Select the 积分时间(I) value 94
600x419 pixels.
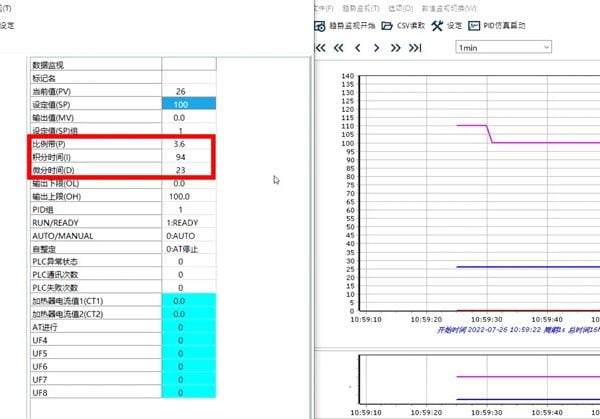click(x=180, y=157)
